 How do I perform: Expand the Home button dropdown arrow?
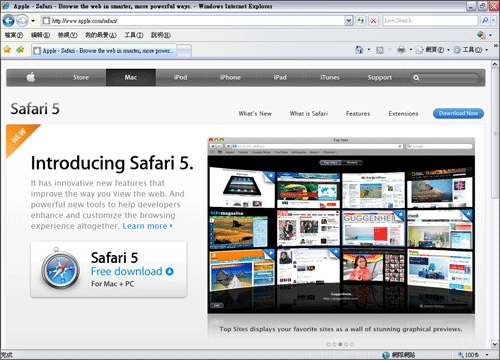click(369, 50)
